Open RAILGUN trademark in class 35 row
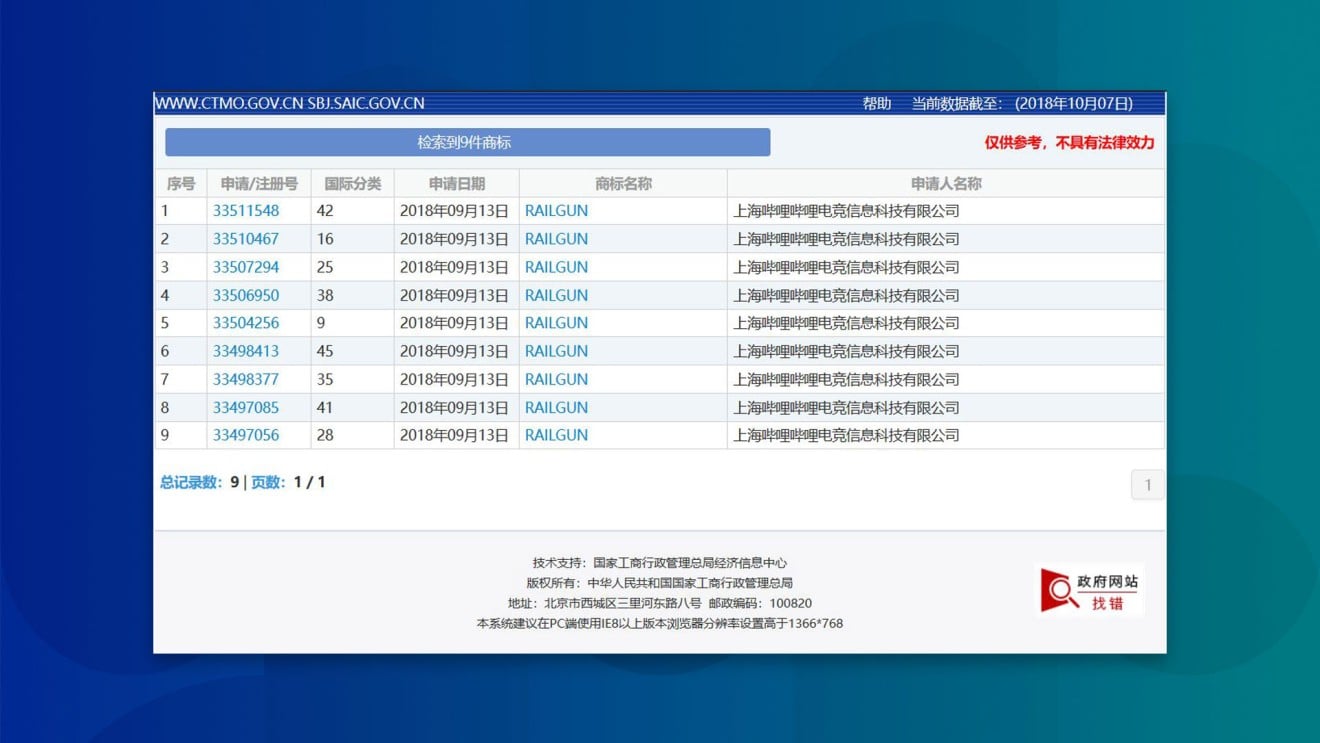Viewport: 1320px width, 743px height. [556, 379]
